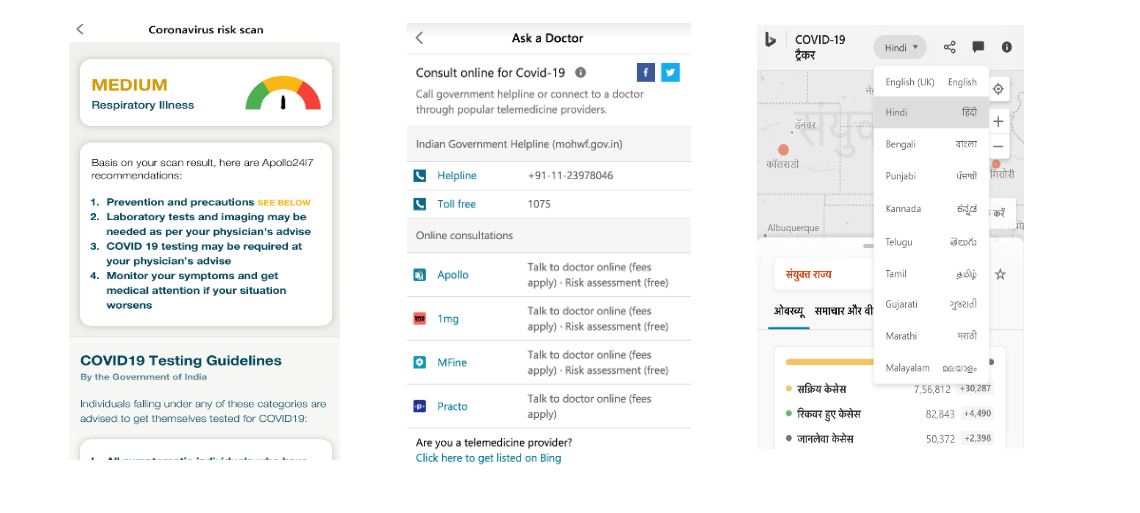Screen dimensions: 1140x513
Task: Click the active cases count 7,56,812
Action: point(932,389)
